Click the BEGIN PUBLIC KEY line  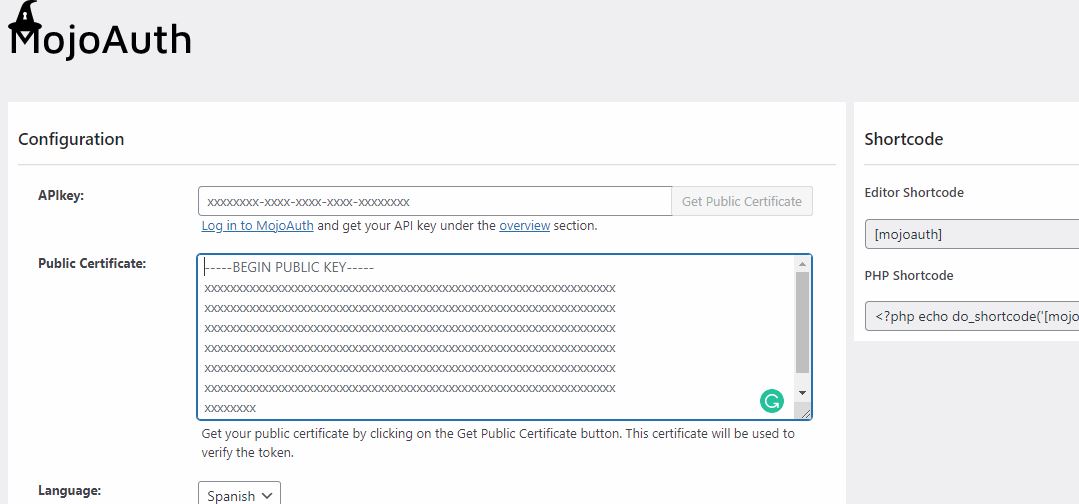click(289, 267)
